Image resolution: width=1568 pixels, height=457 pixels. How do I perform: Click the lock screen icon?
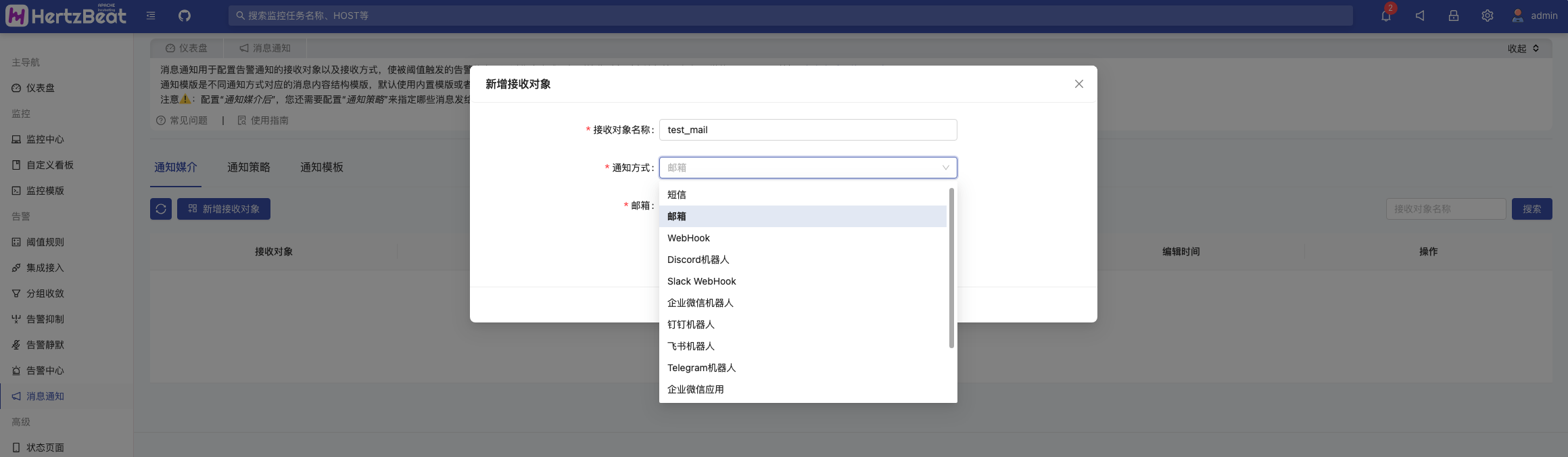point(1453,16)
